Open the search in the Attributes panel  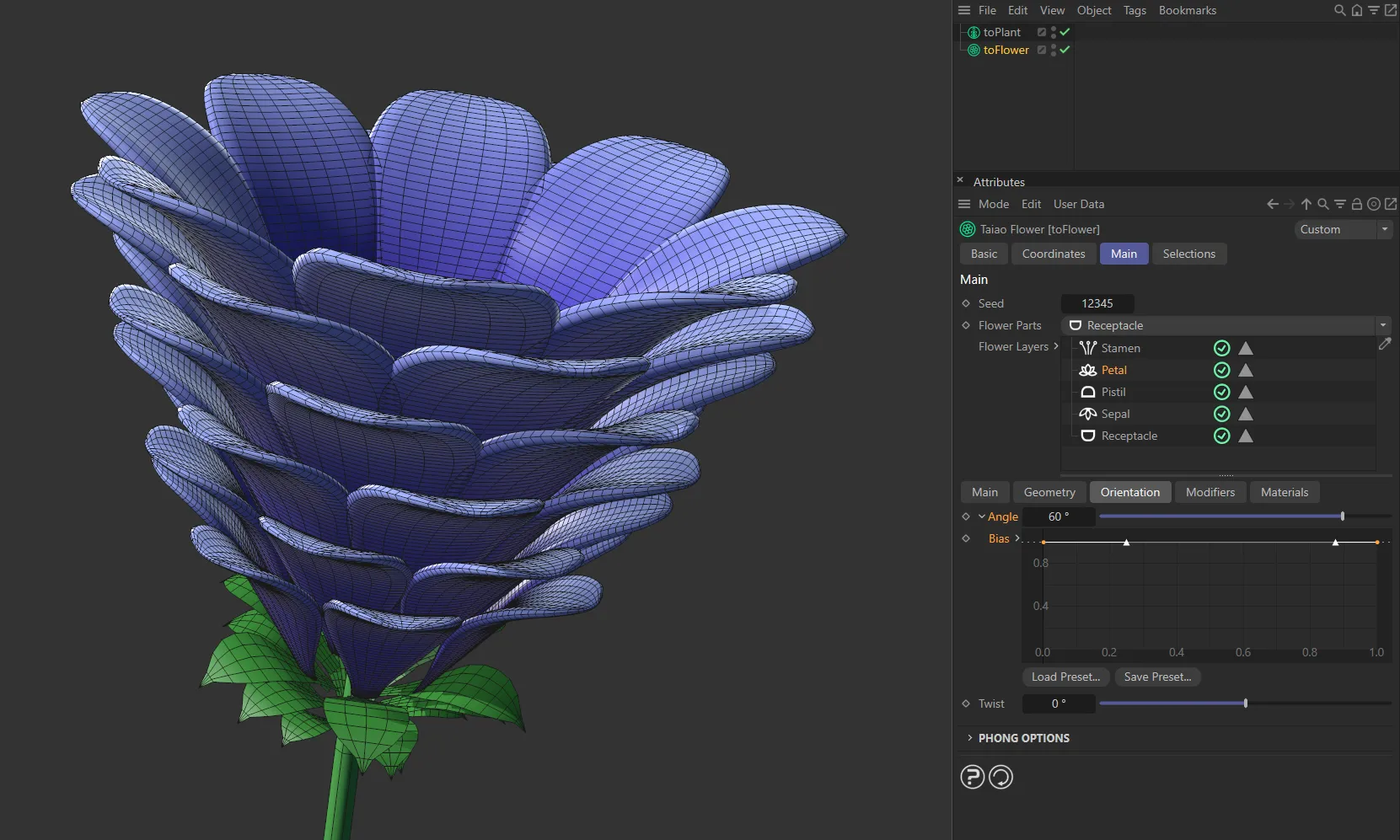[x=1322, y=204]
